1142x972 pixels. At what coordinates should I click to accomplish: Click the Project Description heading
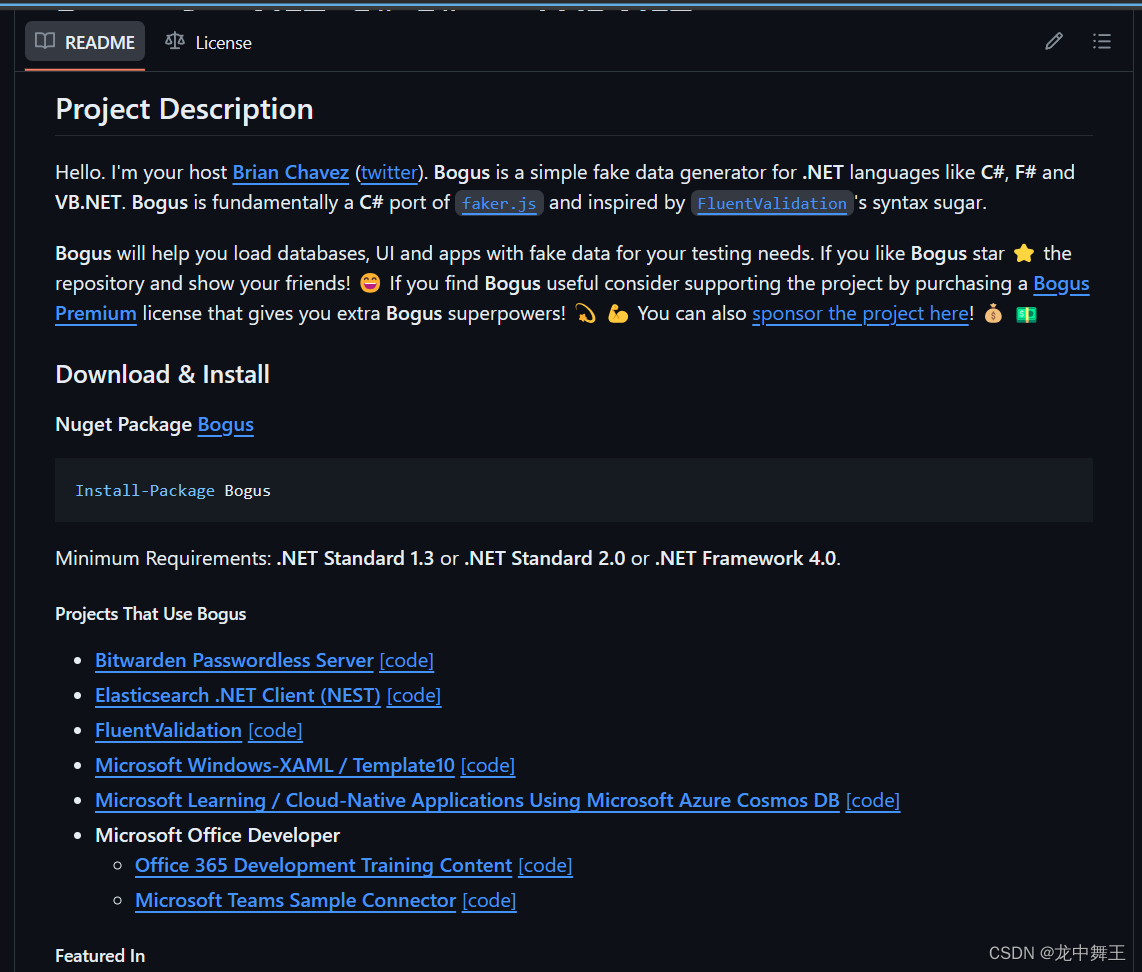(x=184, y=109)
